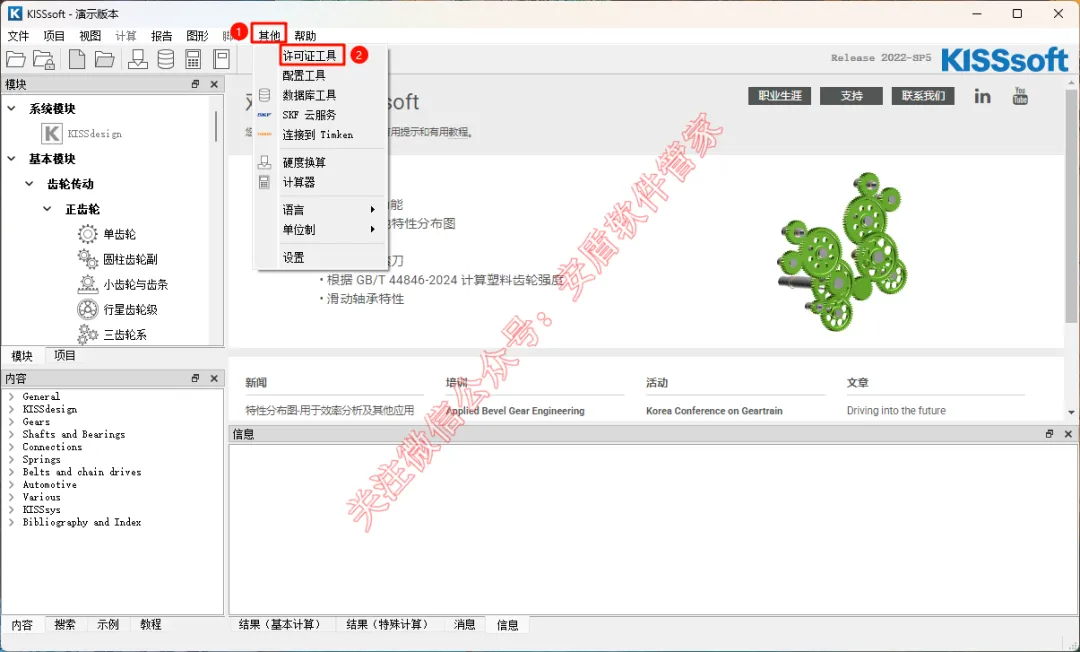
Task: Open the KISSsoft LinkedIn page icon
Action: [x=982, y=96]
